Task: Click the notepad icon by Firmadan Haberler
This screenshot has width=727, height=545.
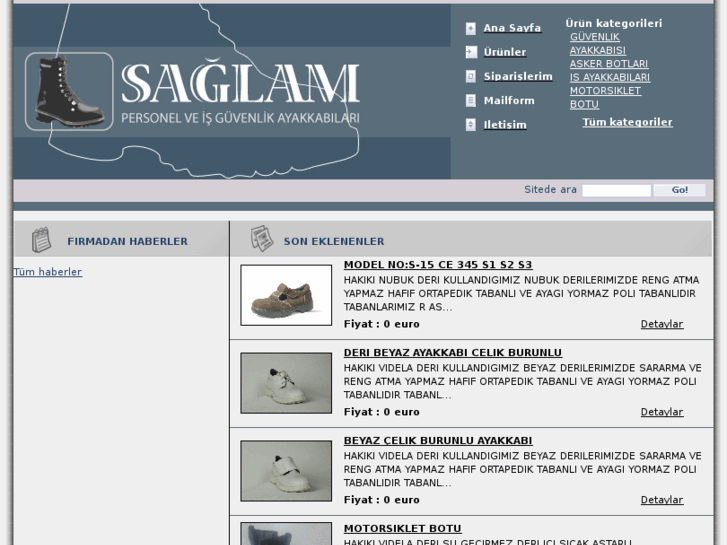Action: point(41,239)
